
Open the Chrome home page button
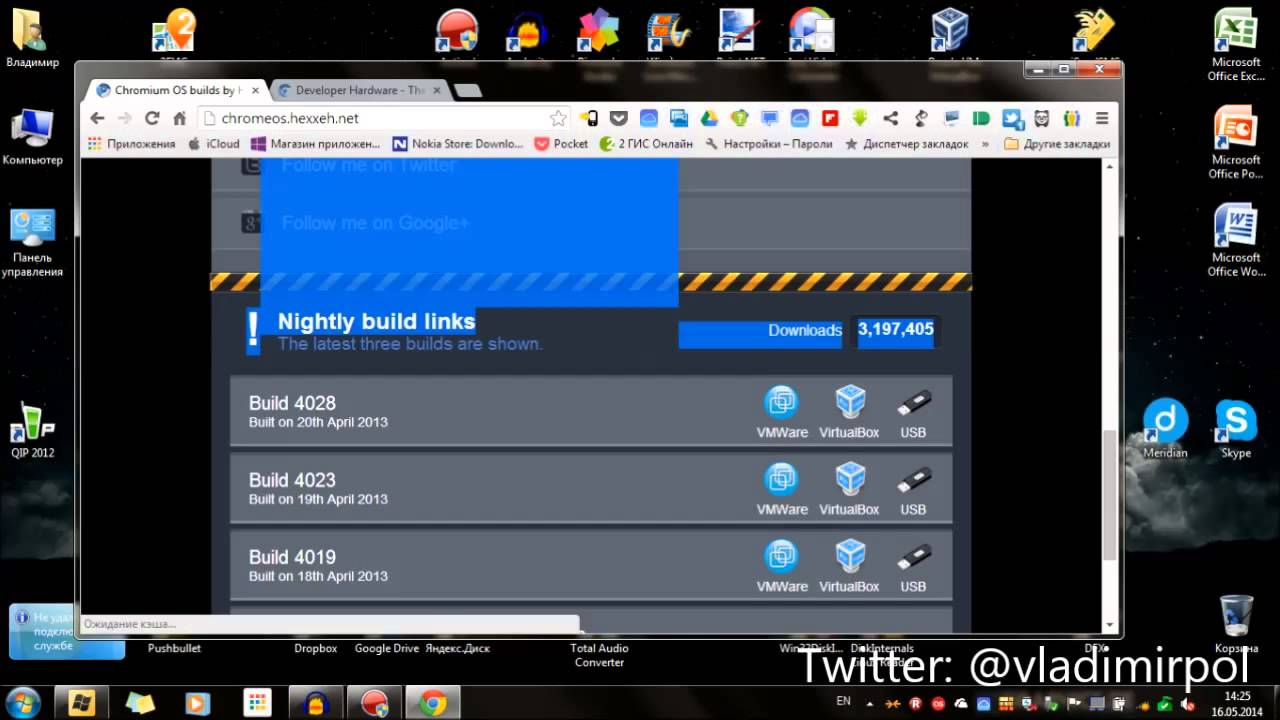point(179,118)
